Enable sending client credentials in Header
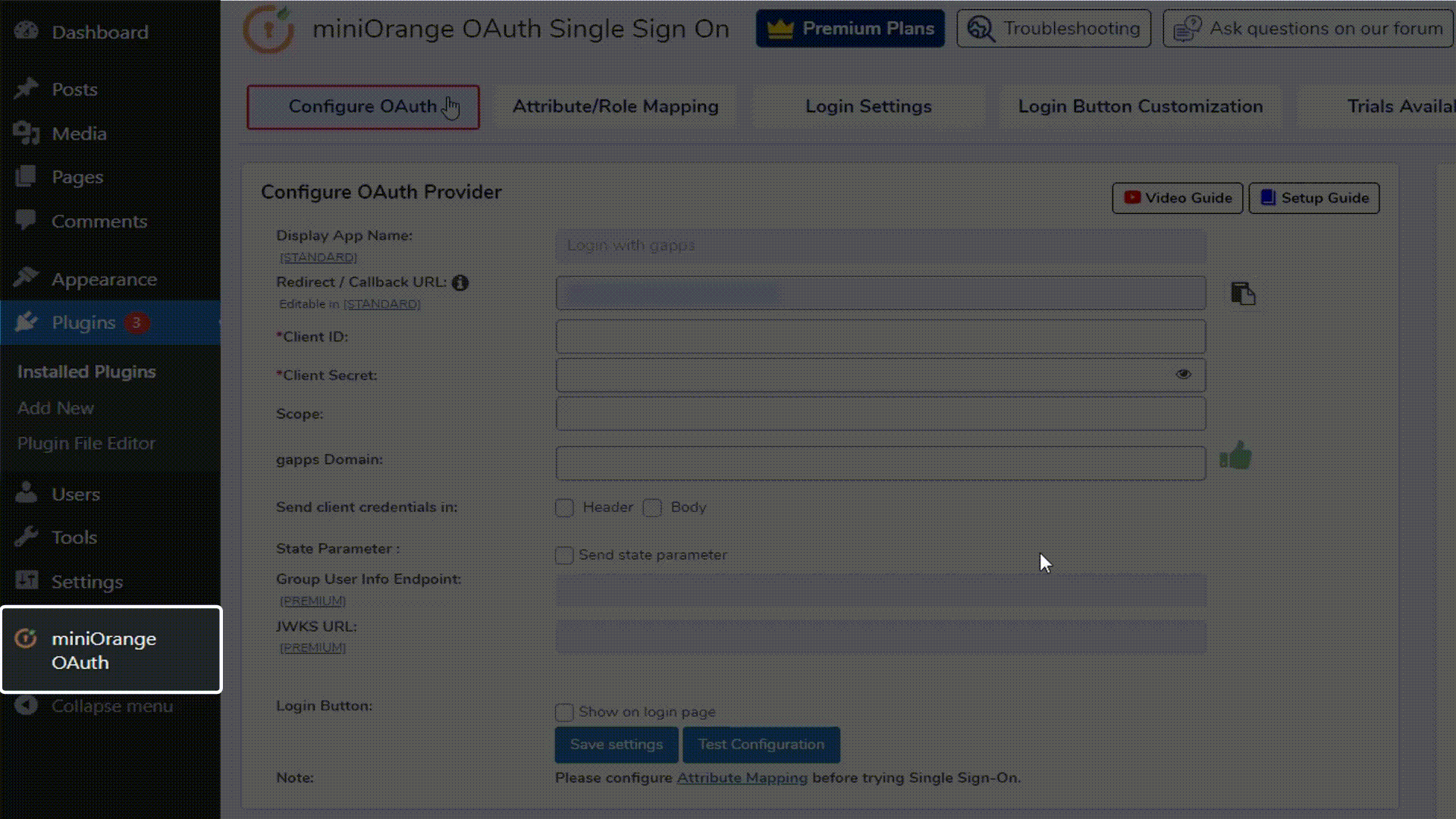 (x=564, y=508)
